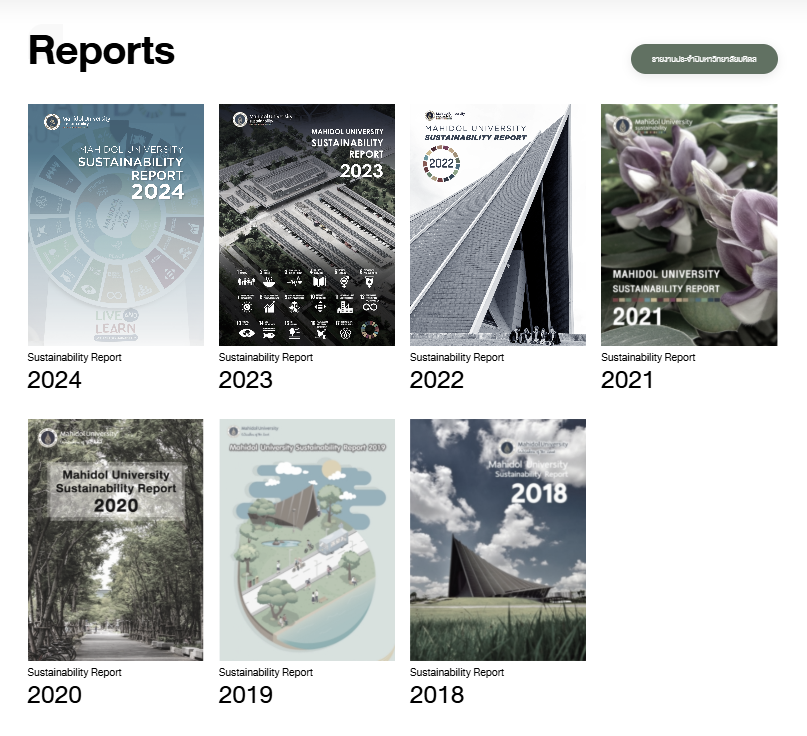807x736 pixels.
Task: Select the 2022 year text below cover
Action: point(436,380)
